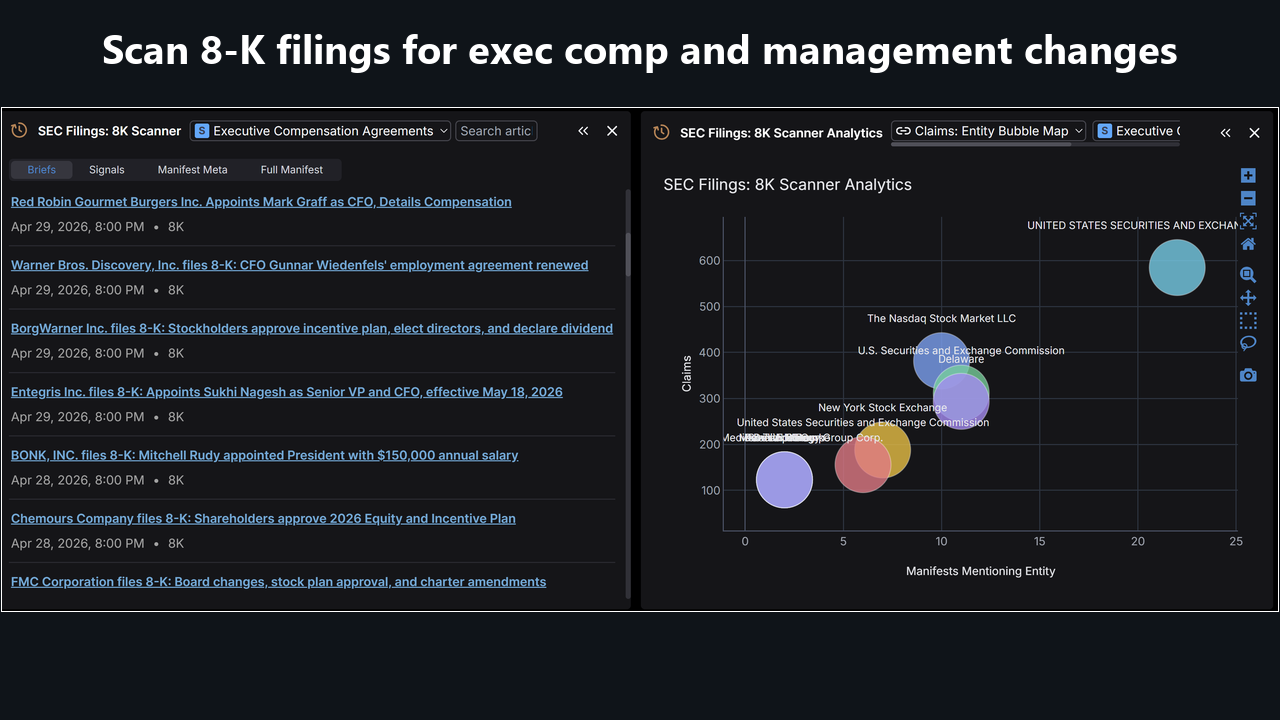Open the Manifest Meta tab

[x=192, y=170]
